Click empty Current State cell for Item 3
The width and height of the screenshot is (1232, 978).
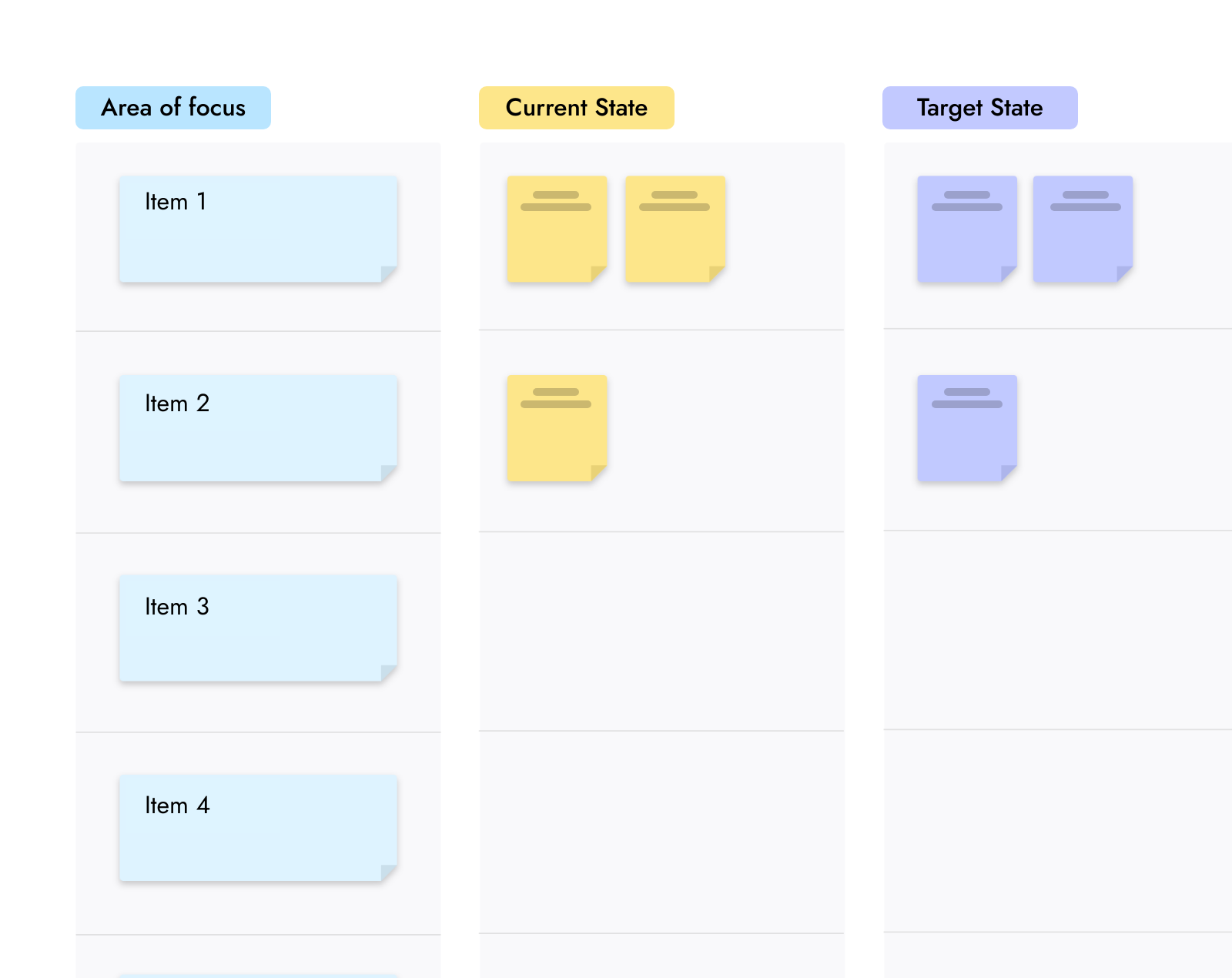coord(662,631)
